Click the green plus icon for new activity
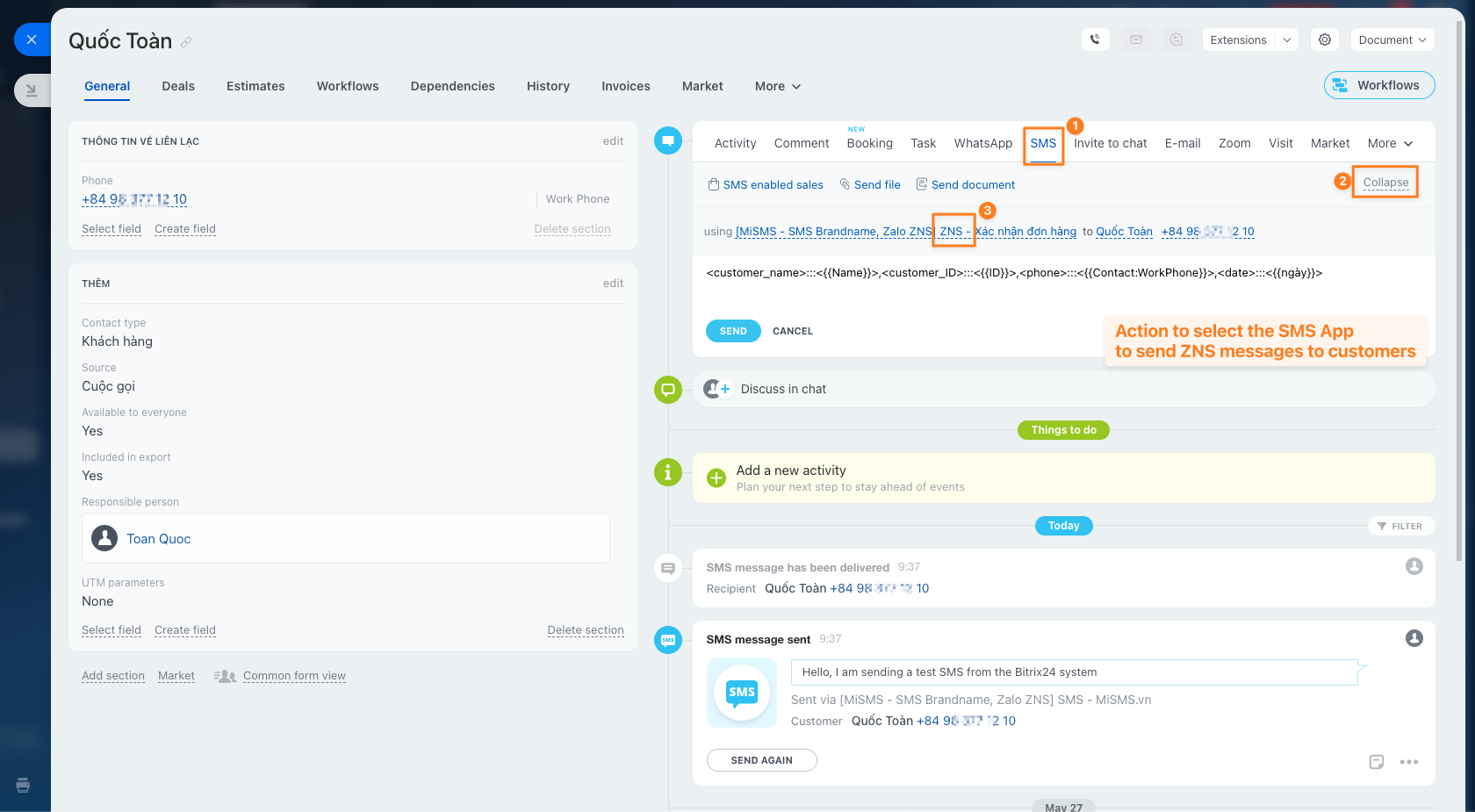 (716, 478)
